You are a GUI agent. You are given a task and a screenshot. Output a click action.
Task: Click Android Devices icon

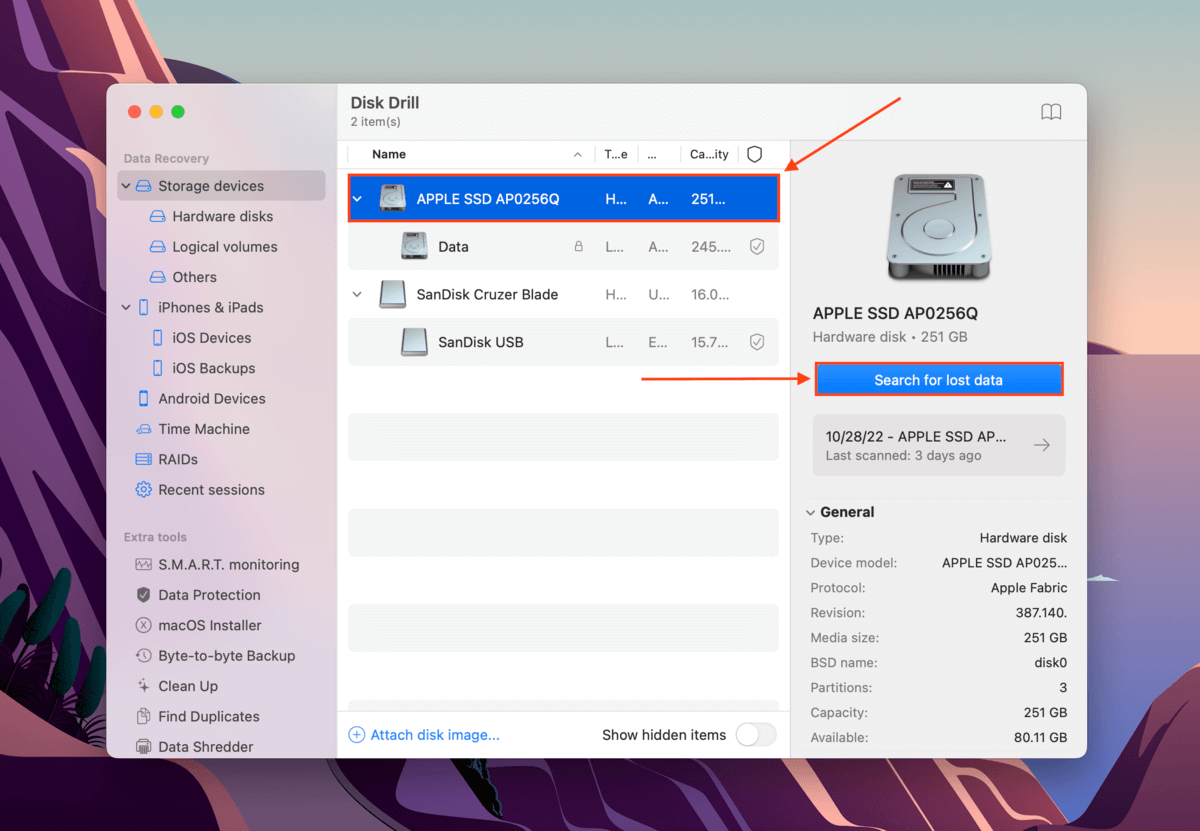pos(144,398)
